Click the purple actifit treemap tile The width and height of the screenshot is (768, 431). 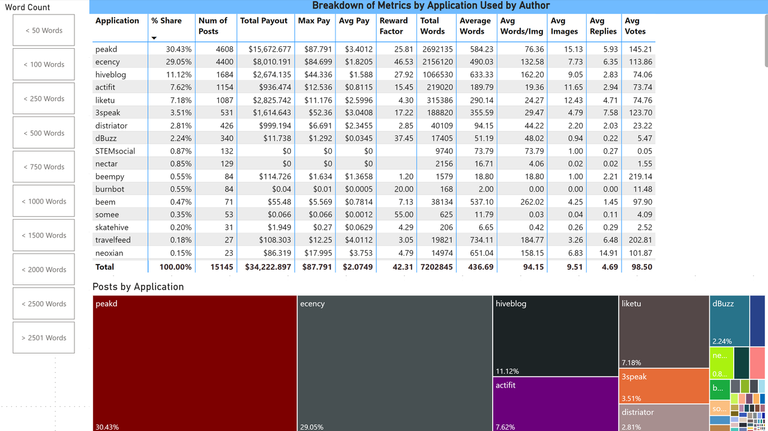click(x=555, y=404)
